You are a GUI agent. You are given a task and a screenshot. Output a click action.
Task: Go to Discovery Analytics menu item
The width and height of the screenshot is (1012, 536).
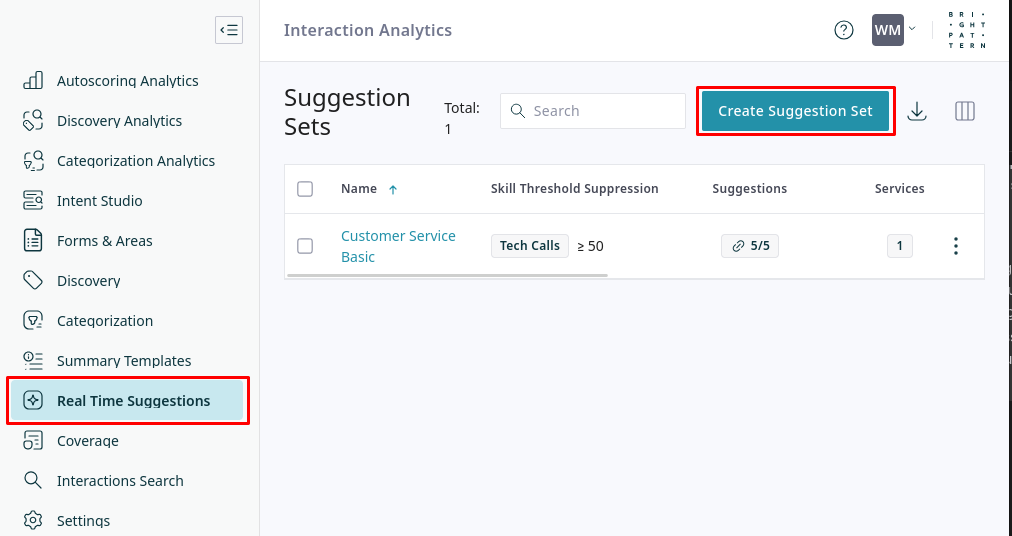[119, 121]
